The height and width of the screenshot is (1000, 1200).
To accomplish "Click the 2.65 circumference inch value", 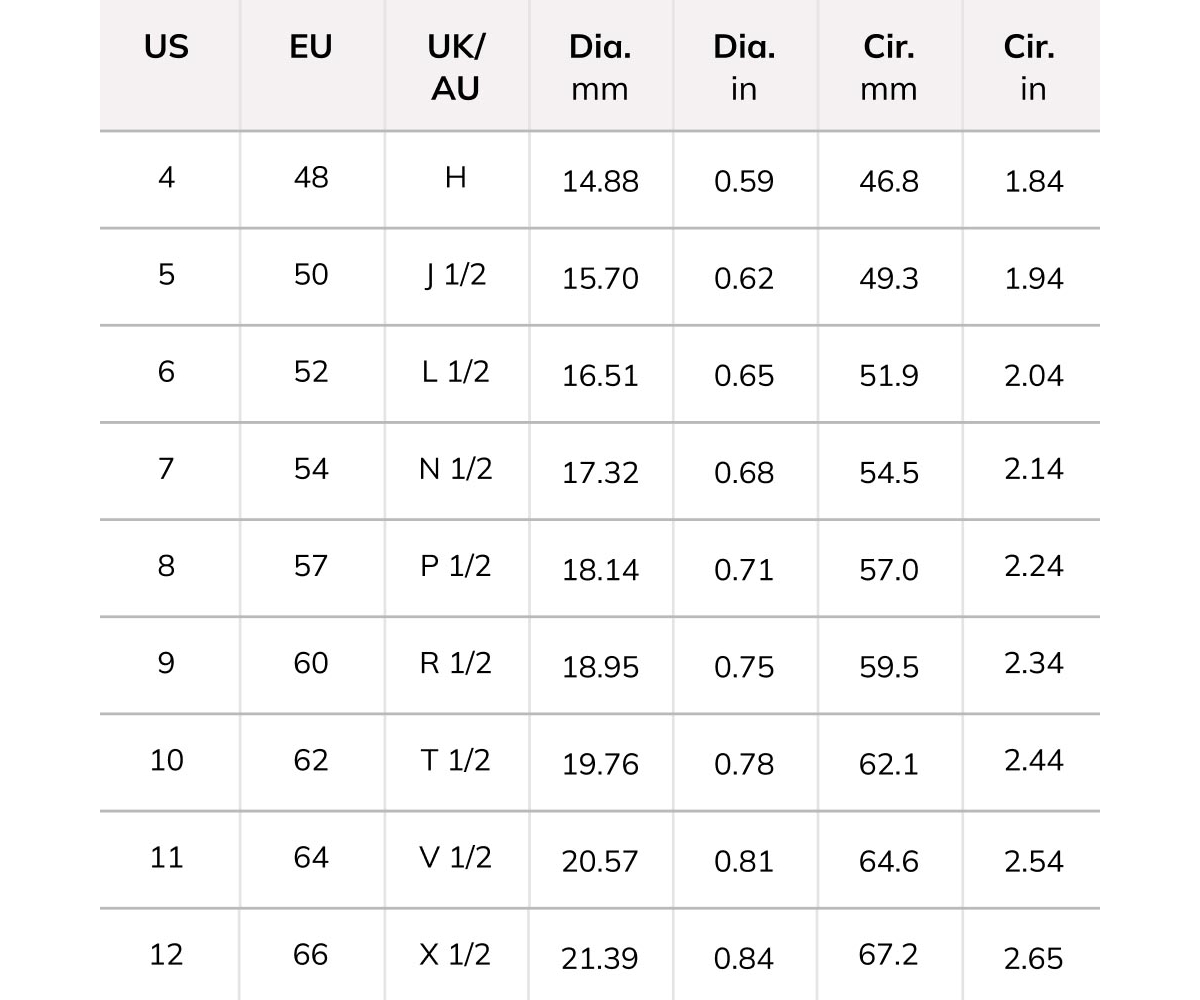I will click(x=1034, y=959).
